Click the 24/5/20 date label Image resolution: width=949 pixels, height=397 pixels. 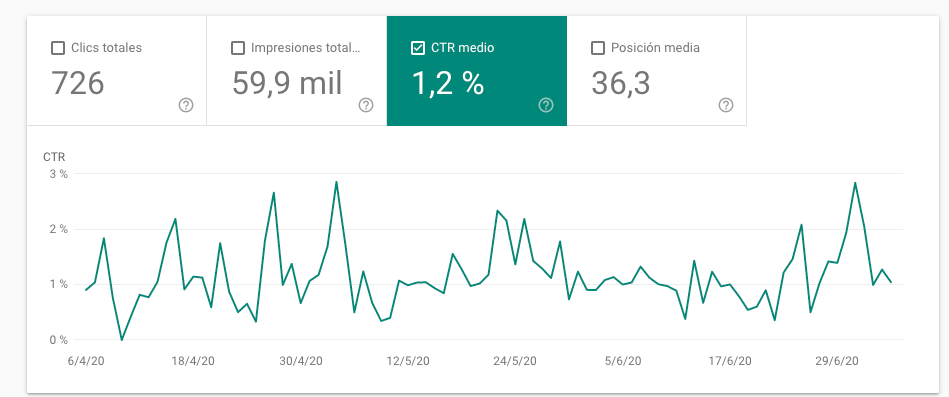pos(515,361)
